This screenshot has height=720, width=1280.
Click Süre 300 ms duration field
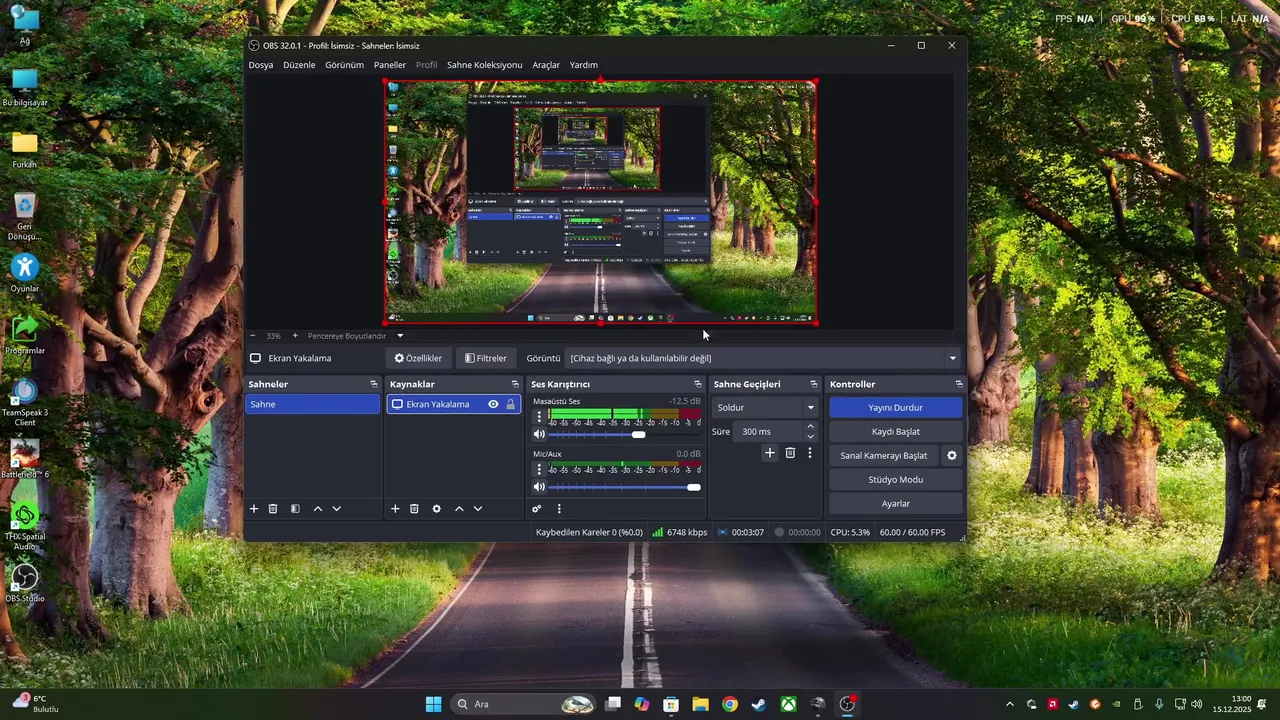pyautogui.click(x=769, y=432)
